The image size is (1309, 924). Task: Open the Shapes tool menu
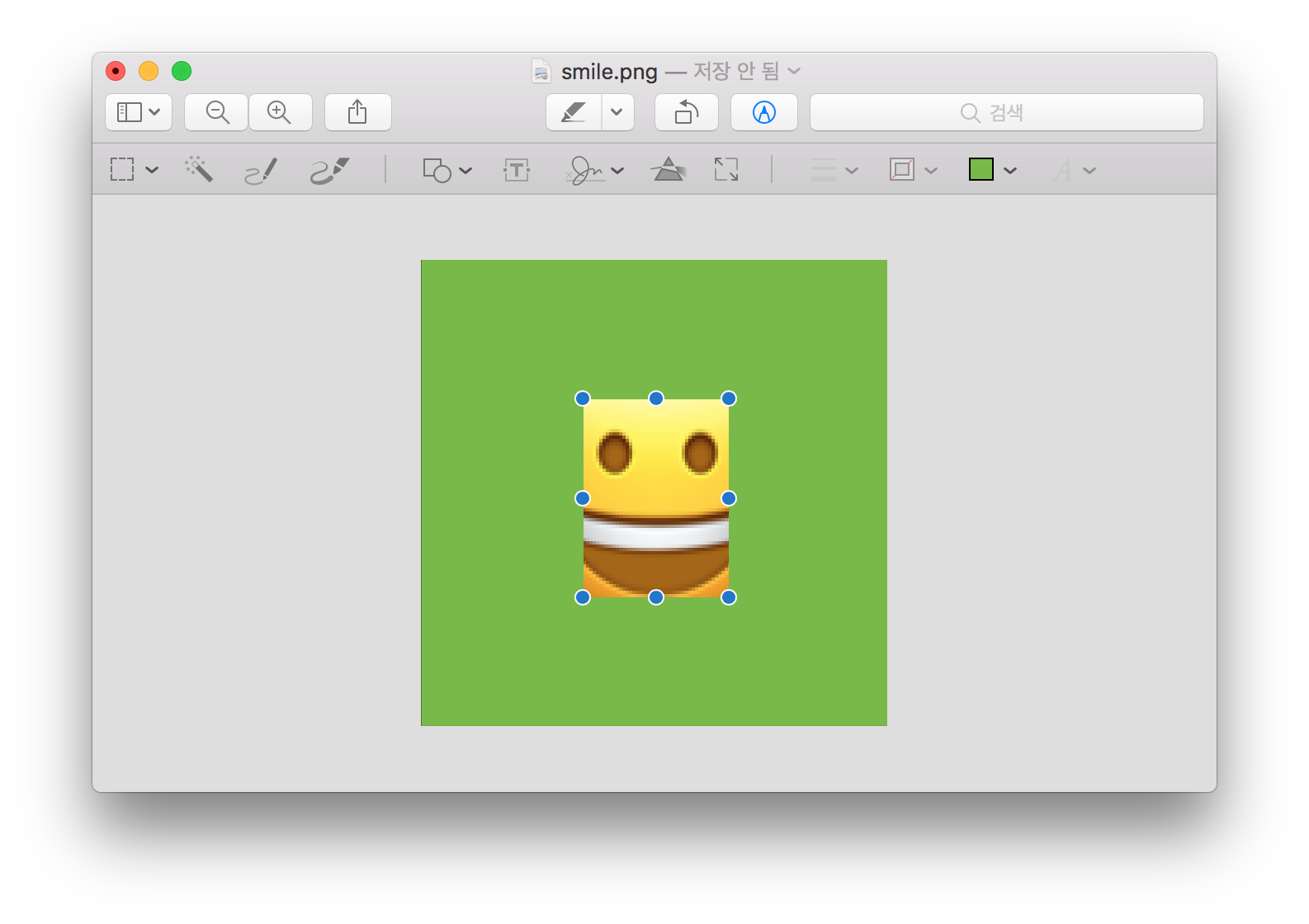[x=437, y=170]
